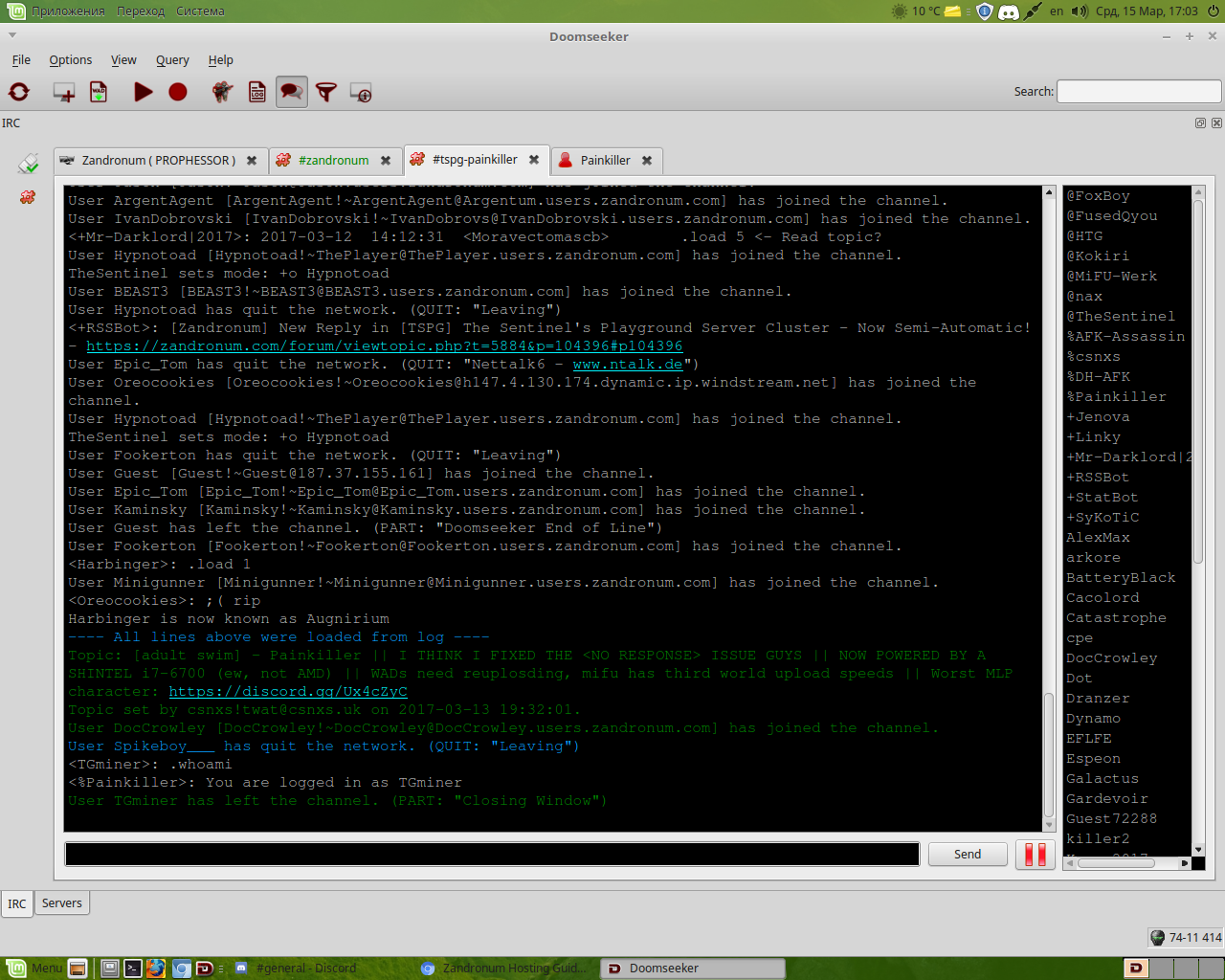Select %Painkiller in the user list
Screen dimensions: 1225x980
click(1116, 396)
